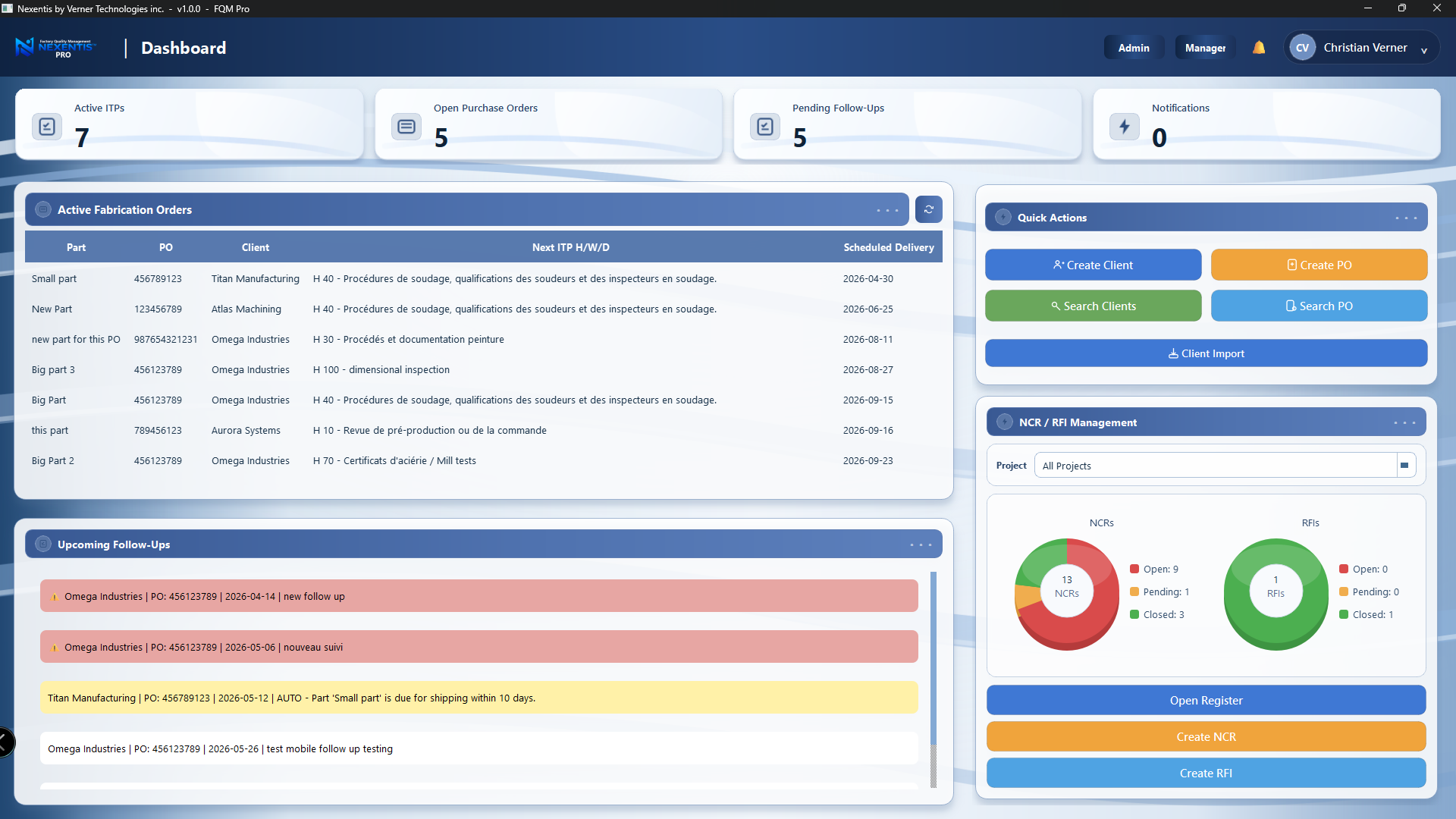1456x819 pixels.
Task: Open Upcoming Follow-Ups three-dot menu
Action: point(921,544)
